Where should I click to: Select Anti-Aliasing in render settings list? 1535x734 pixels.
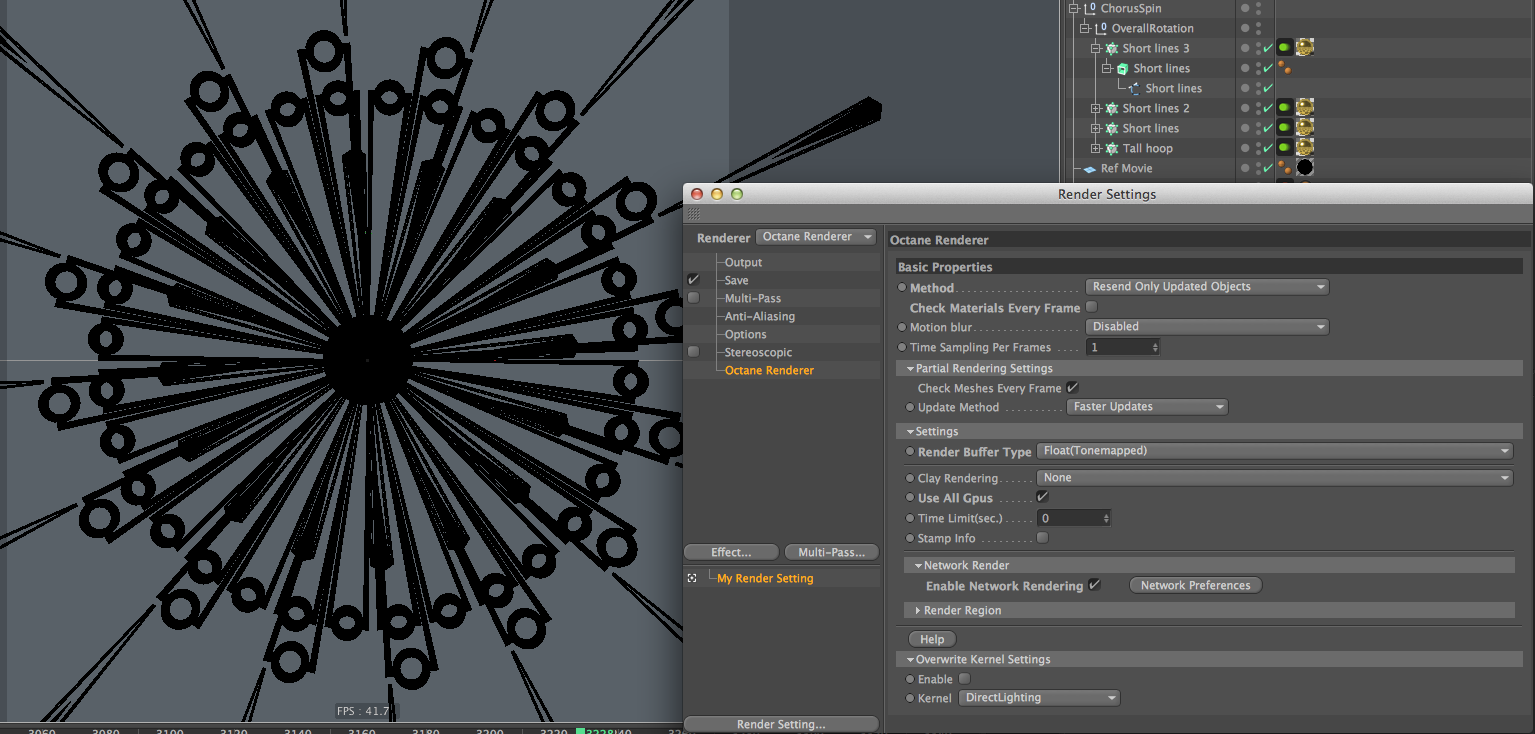[x=760, y=316]
